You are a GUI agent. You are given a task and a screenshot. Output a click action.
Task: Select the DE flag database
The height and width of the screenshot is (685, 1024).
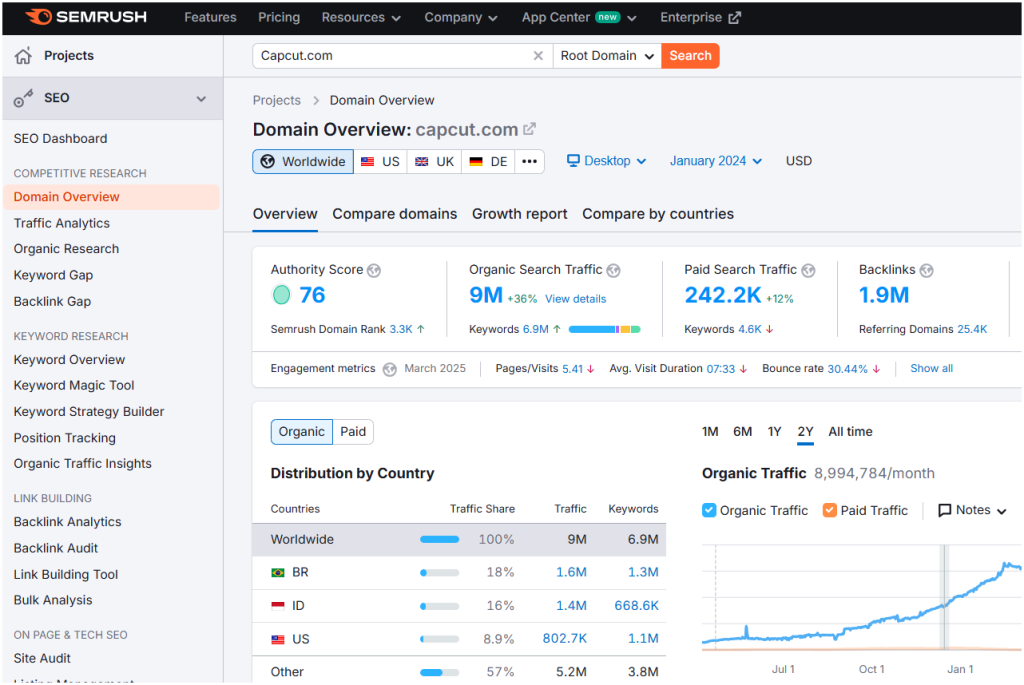click(x=488, y=161)
